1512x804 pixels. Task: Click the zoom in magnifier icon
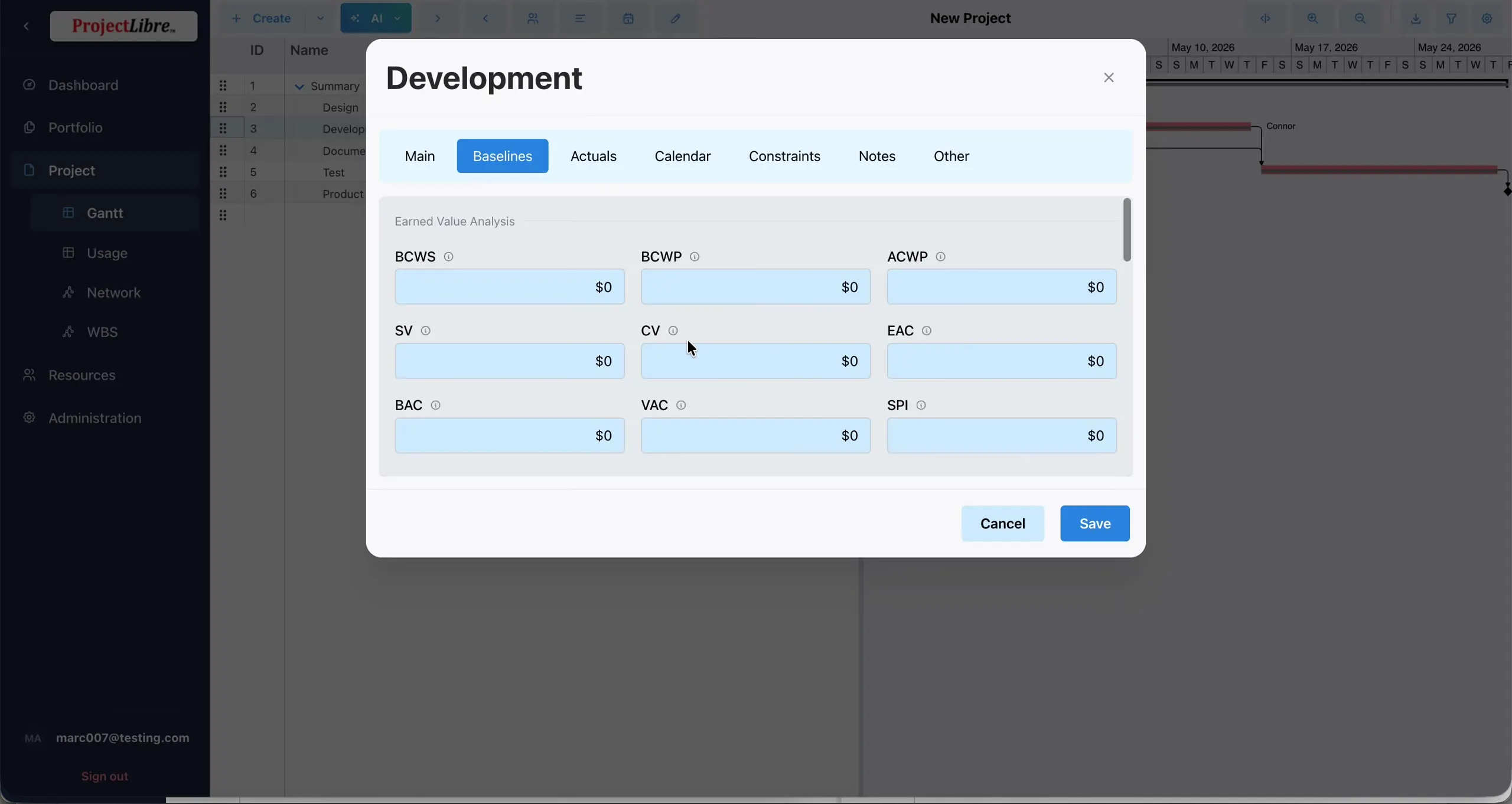tap(1312, 18)
